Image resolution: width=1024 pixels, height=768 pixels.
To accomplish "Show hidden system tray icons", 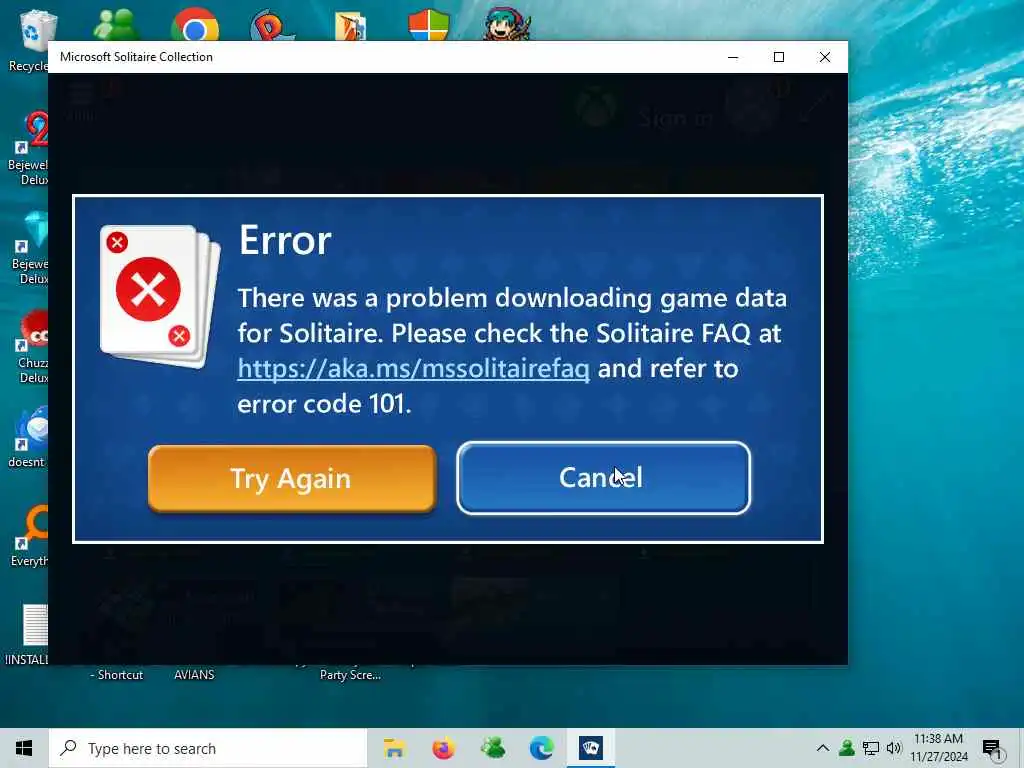I will (x=823, y=748).
